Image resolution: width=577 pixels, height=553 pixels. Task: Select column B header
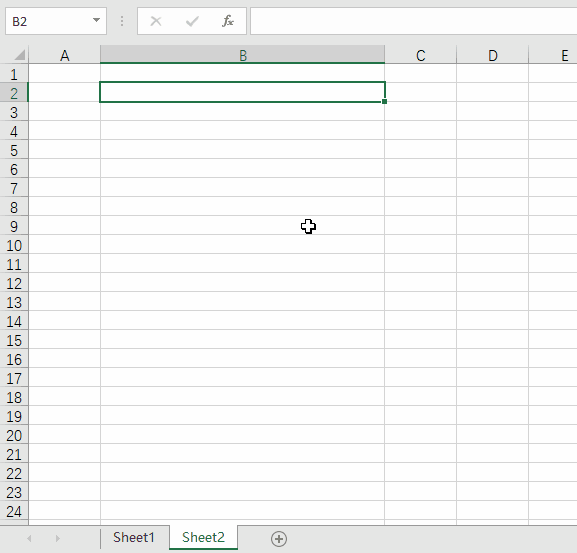[243, 55]
